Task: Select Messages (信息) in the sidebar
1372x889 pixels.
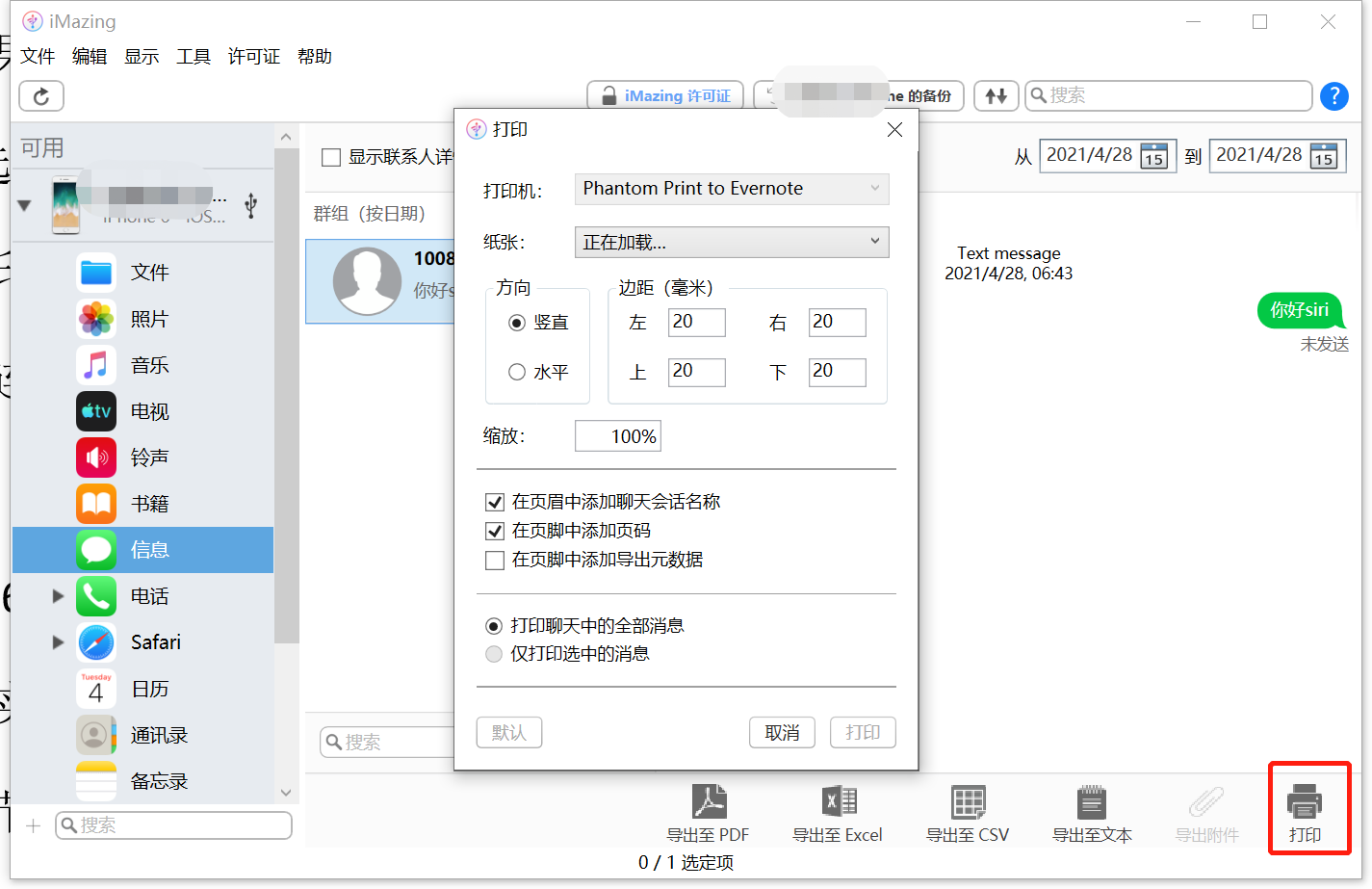Action: (x=142, y=550)
